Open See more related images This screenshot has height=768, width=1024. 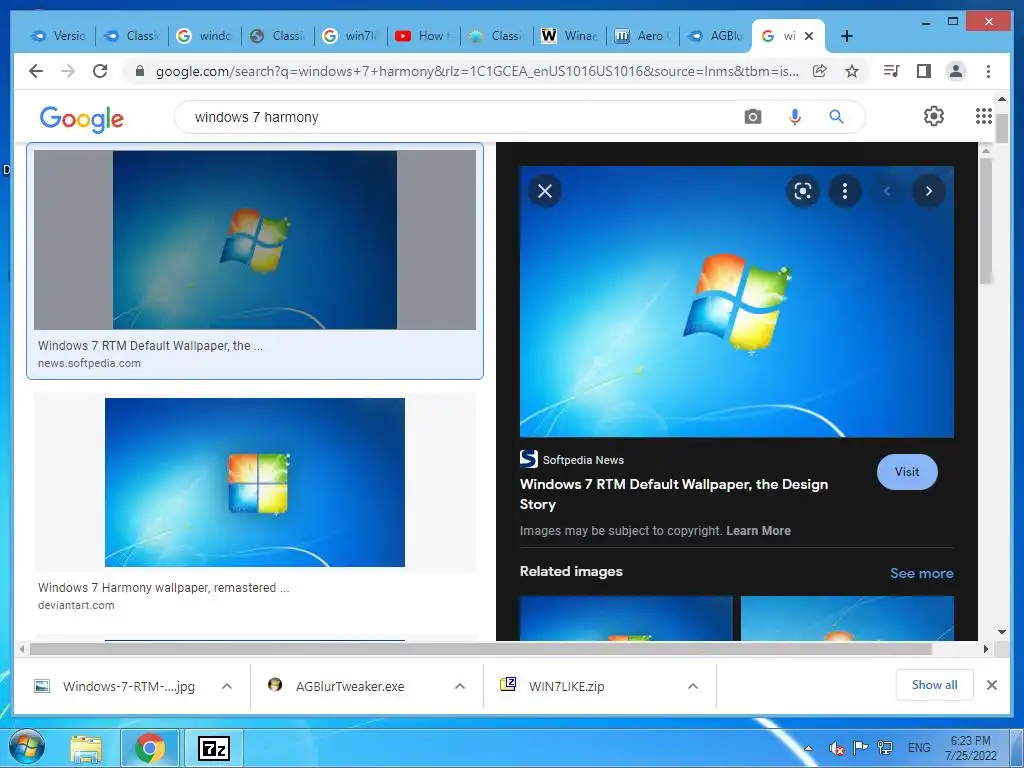(921, 573)
